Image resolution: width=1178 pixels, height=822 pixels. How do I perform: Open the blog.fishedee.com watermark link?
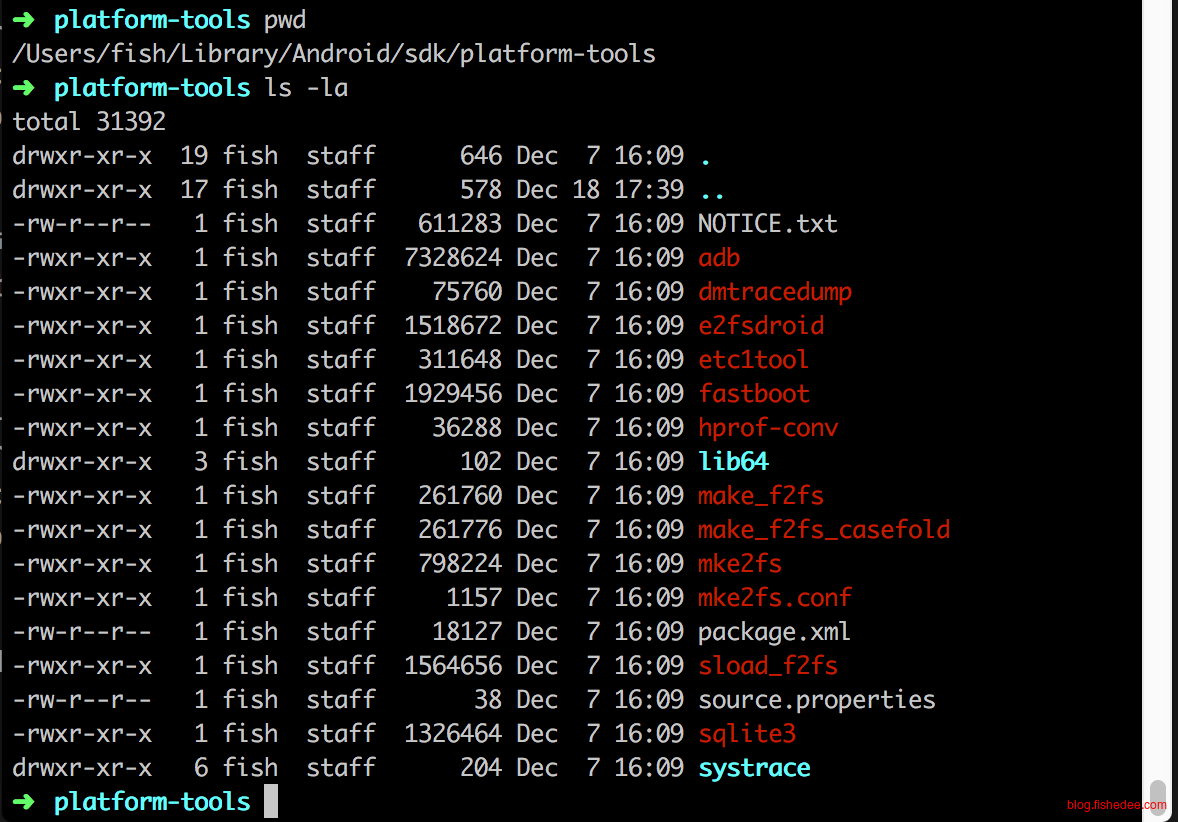point(1116,805)
